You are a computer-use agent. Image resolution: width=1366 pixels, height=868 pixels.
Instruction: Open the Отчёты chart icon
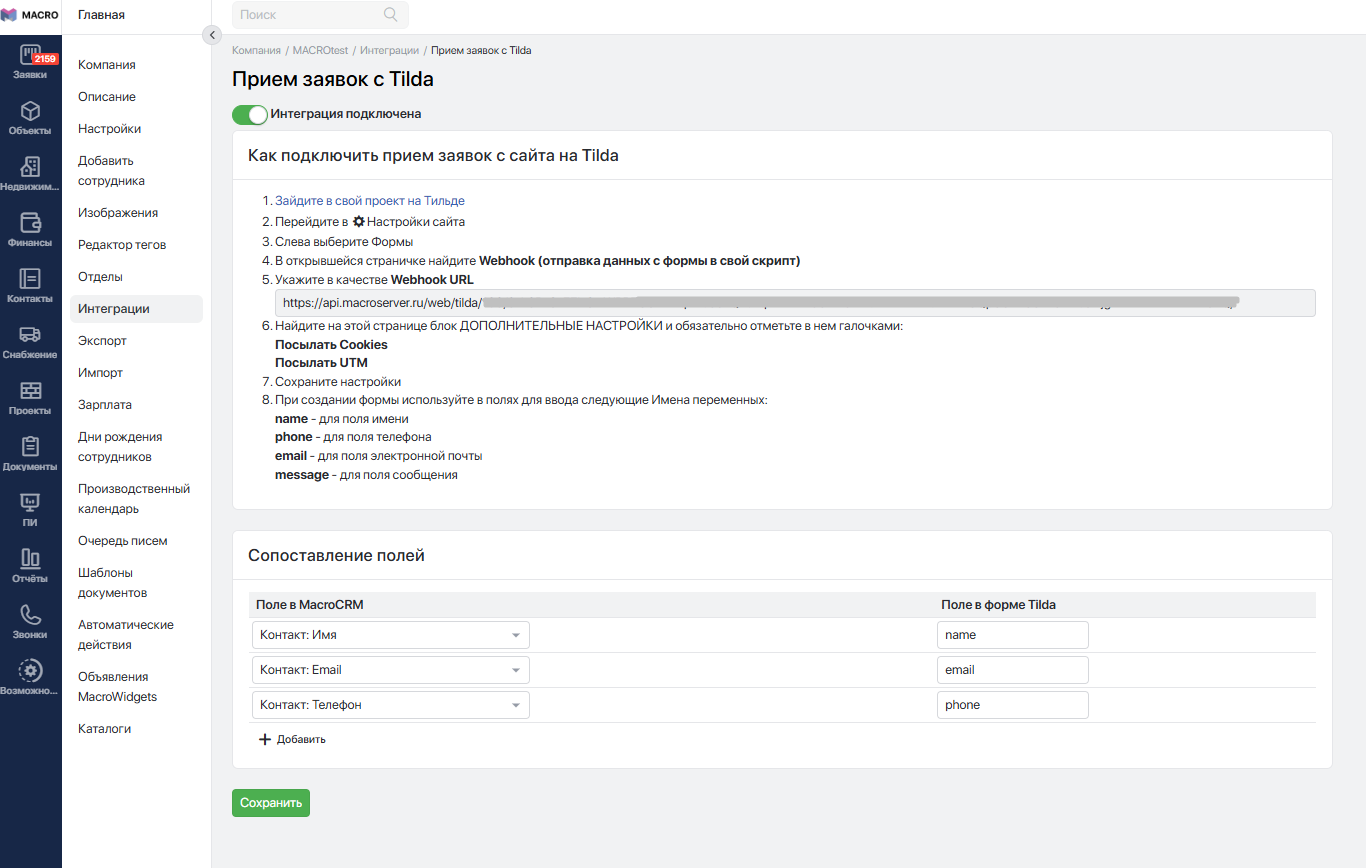(30, 558)
